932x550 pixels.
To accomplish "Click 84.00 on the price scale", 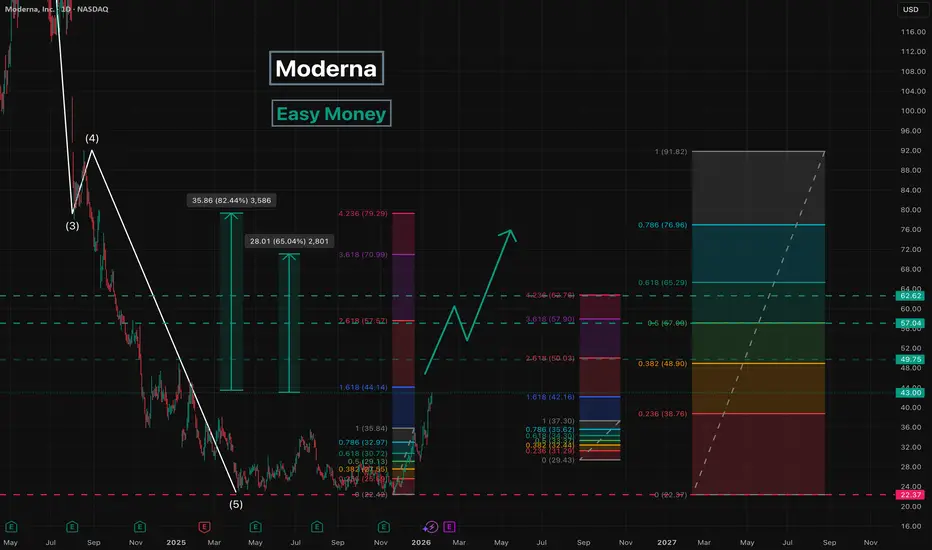I will [913, 190].
